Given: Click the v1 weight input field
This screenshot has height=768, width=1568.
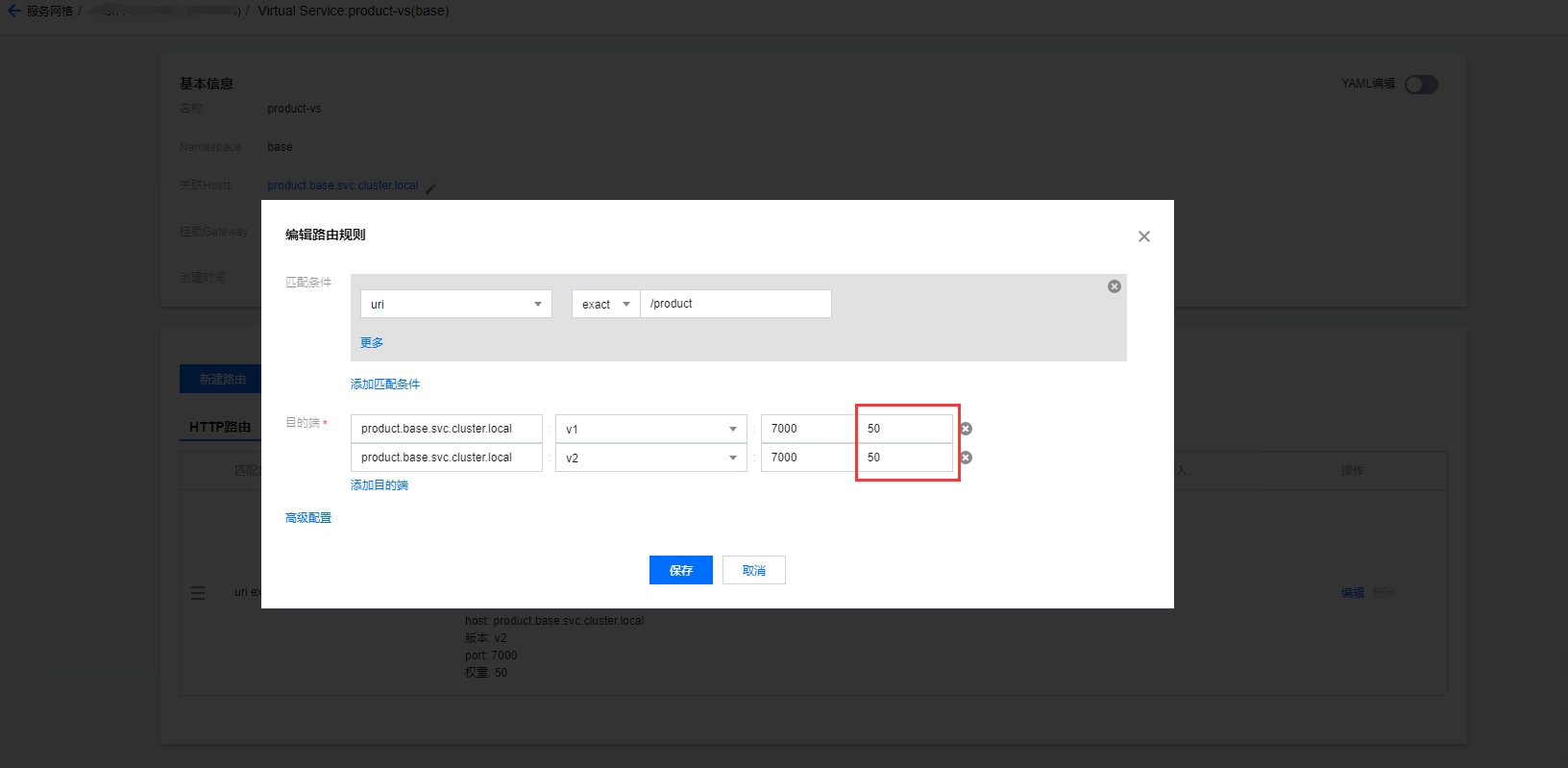Looking at the screenshot, I should [x=905, y=429].
